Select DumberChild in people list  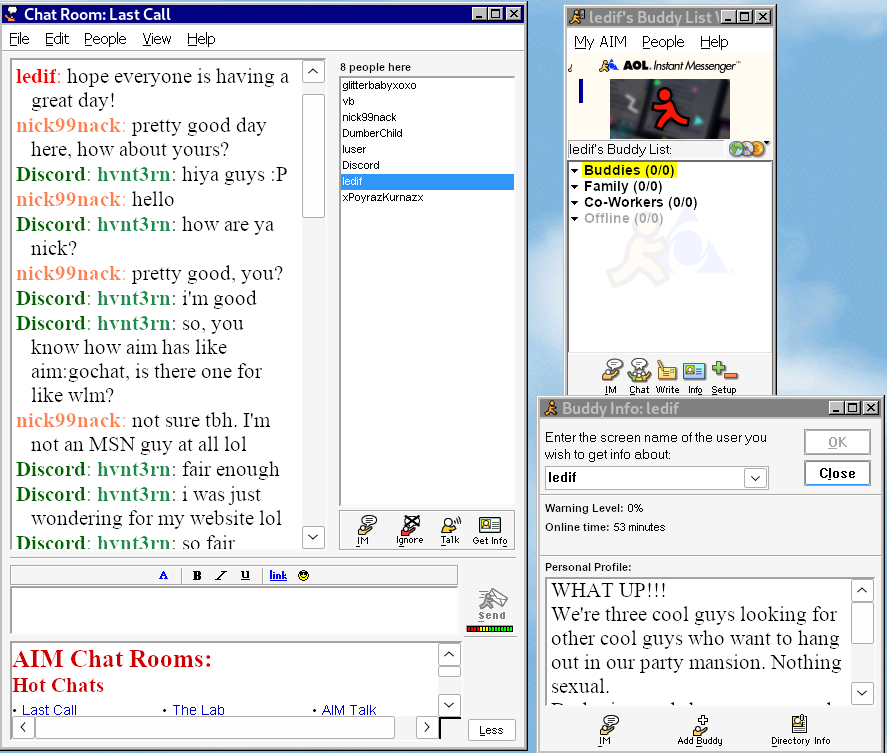click(427, 134)
